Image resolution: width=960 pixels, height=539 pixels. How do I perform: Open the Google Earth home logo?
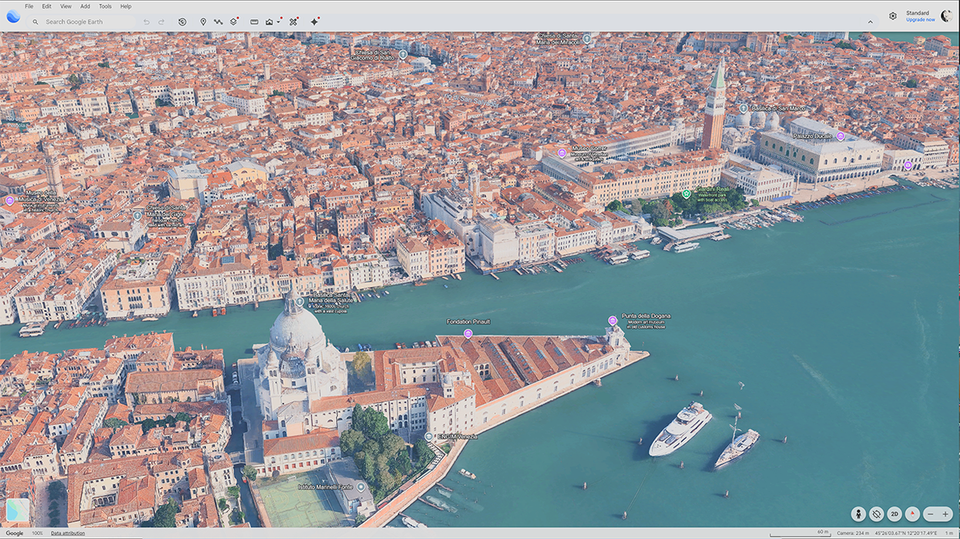(13, 16)
